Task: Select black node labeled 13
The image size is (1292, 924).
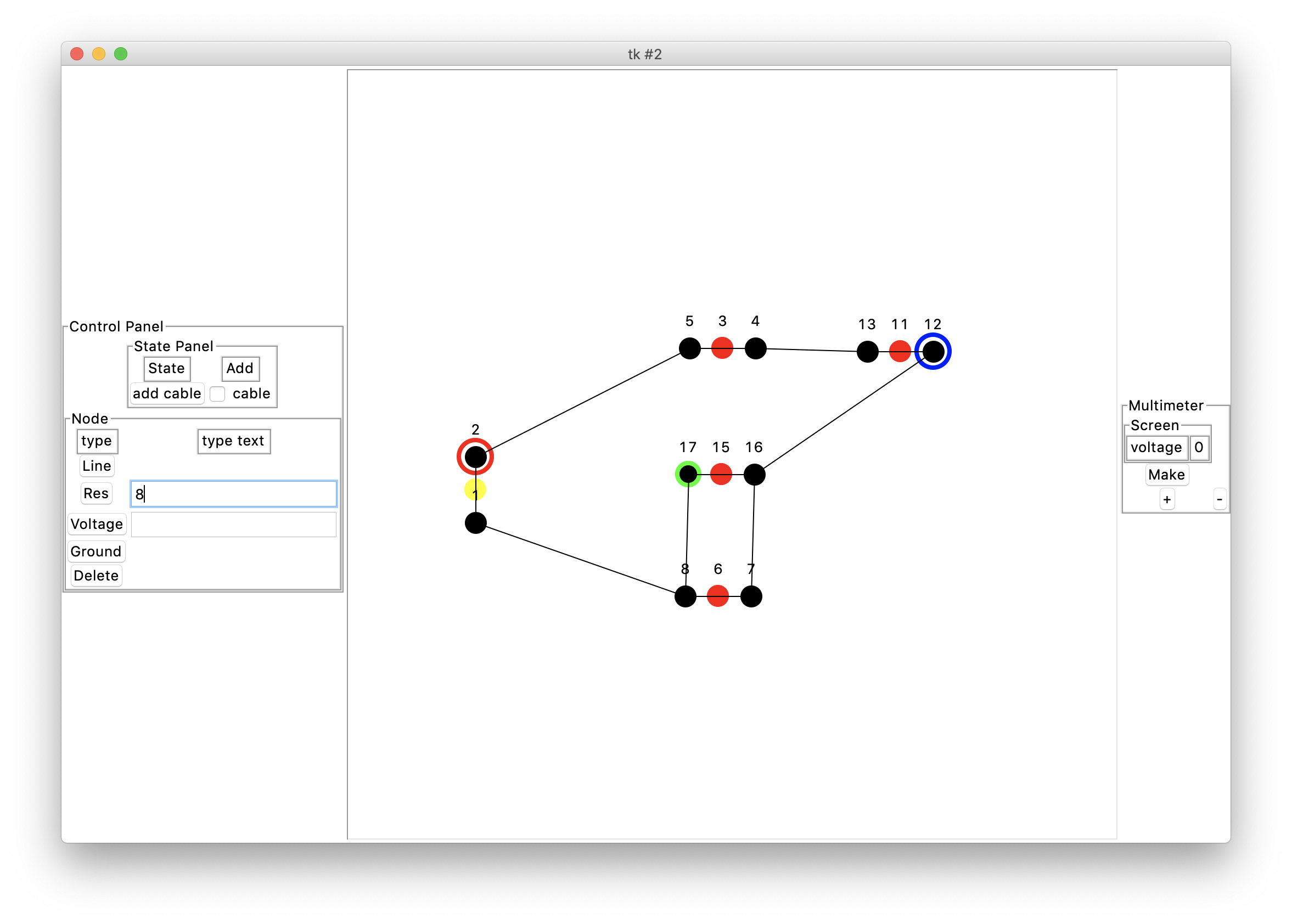Action: pyautogui.click(x=867, y=352)
